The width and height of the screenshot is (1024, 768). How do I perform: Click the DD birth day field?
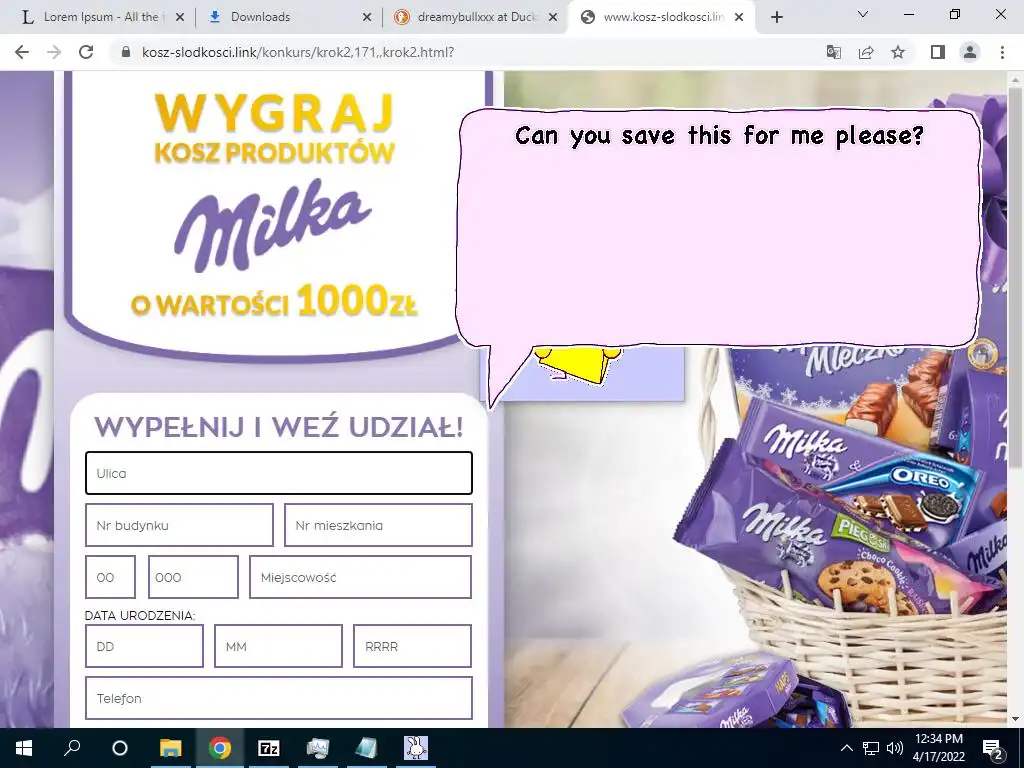coord(144,647)
